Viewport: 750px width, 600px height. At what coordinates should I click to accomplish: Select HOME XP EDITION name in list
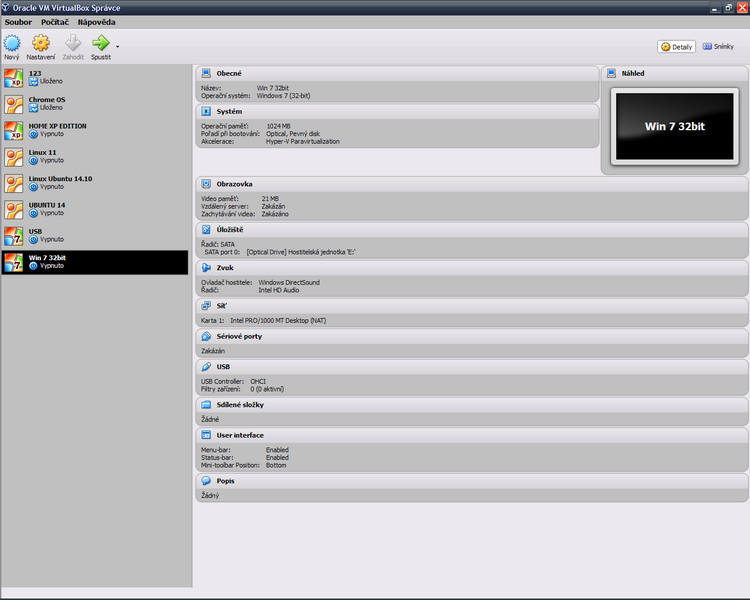(57, 126)
